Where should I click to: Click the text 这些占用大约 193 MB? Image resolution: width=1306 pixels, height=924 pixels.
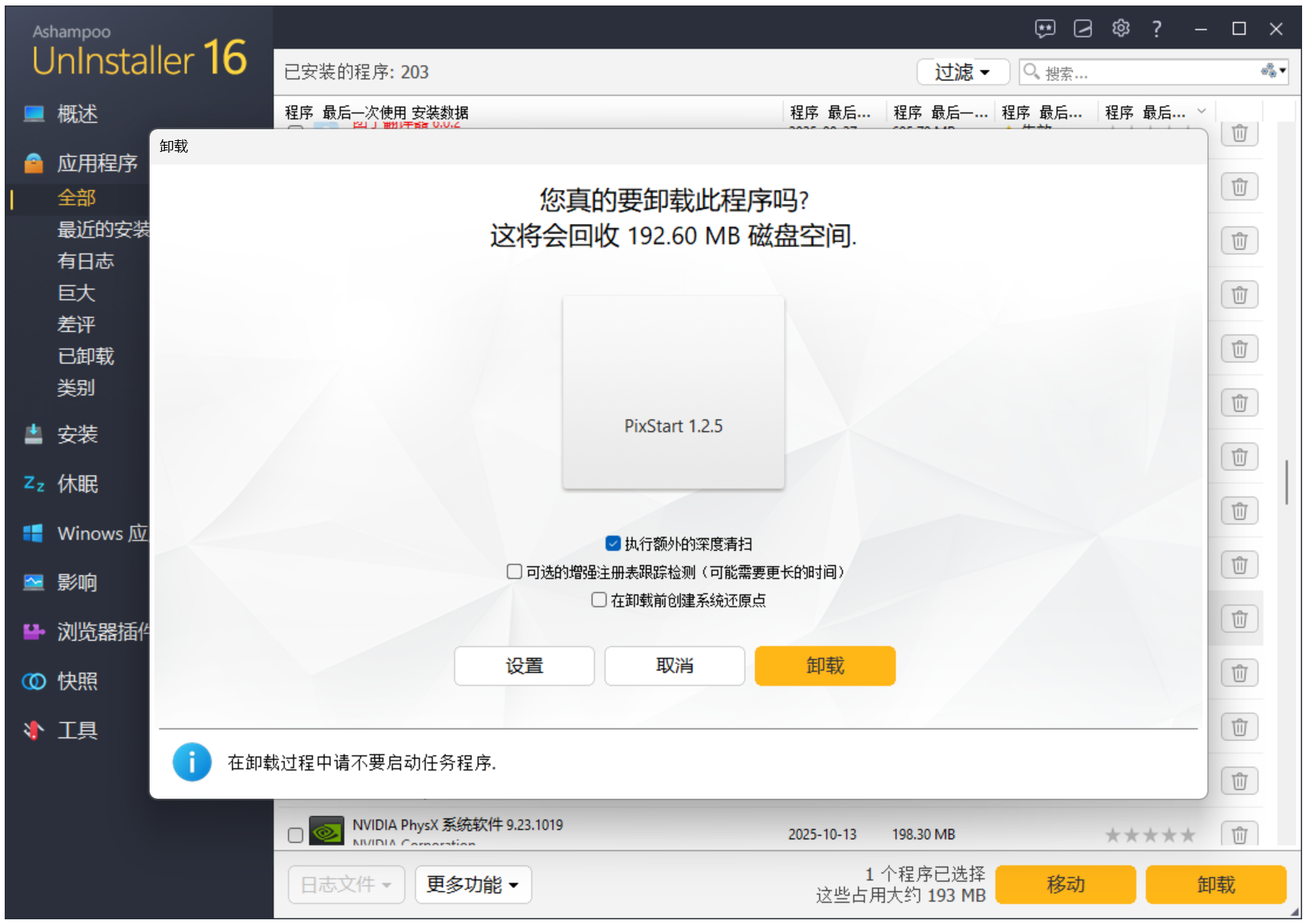tap(901, 895)
